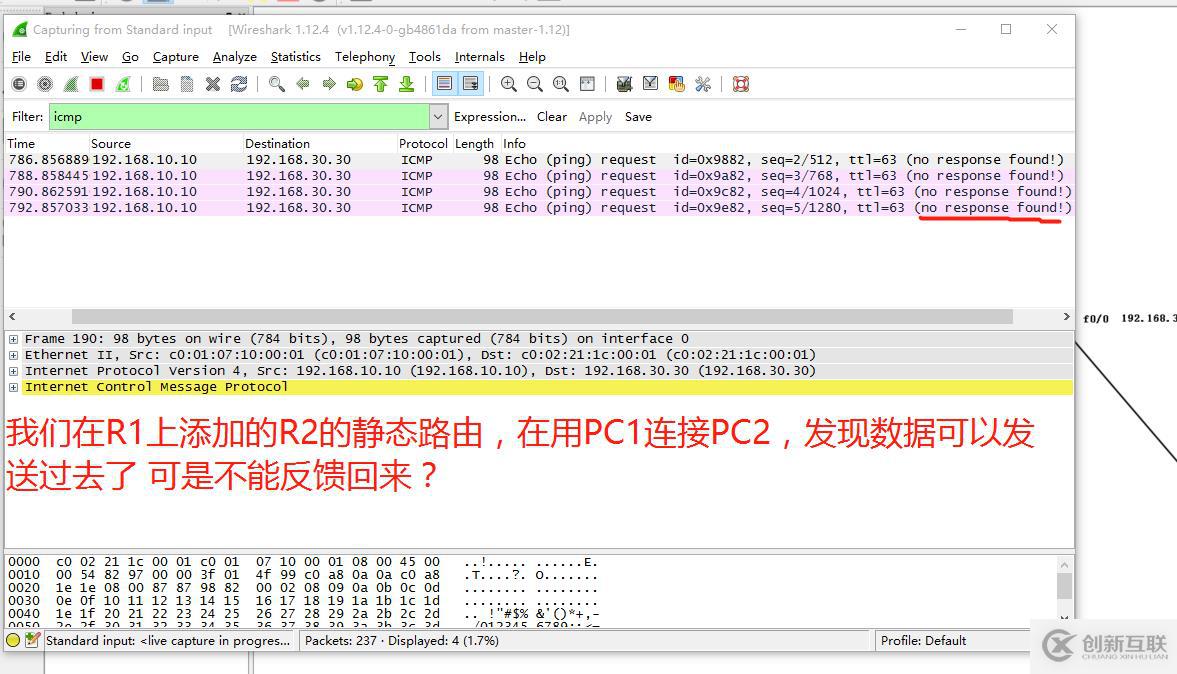Open the Telephony menu
The image size is (1177, 674).
tap(364, 57)
